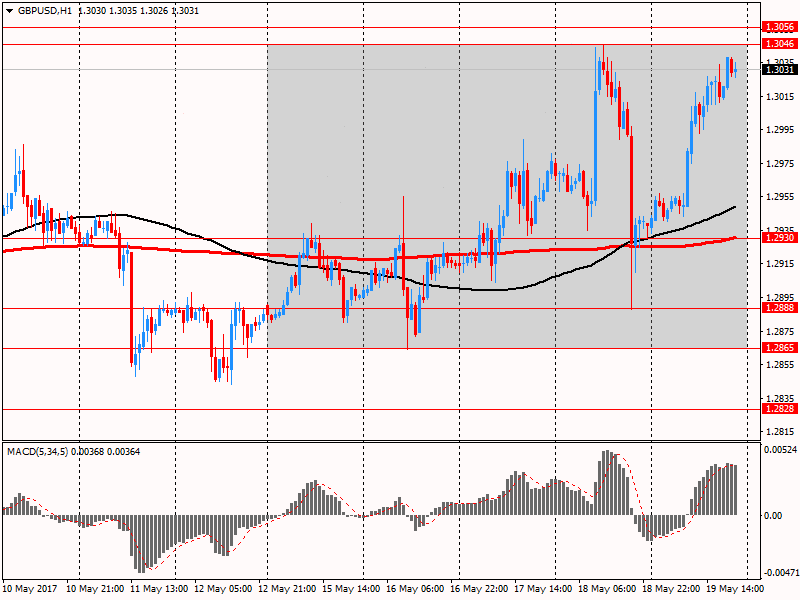Click the 15 May 14:00 time label
The width and height of the screenshot is (800, 600).
pos(351,589)
